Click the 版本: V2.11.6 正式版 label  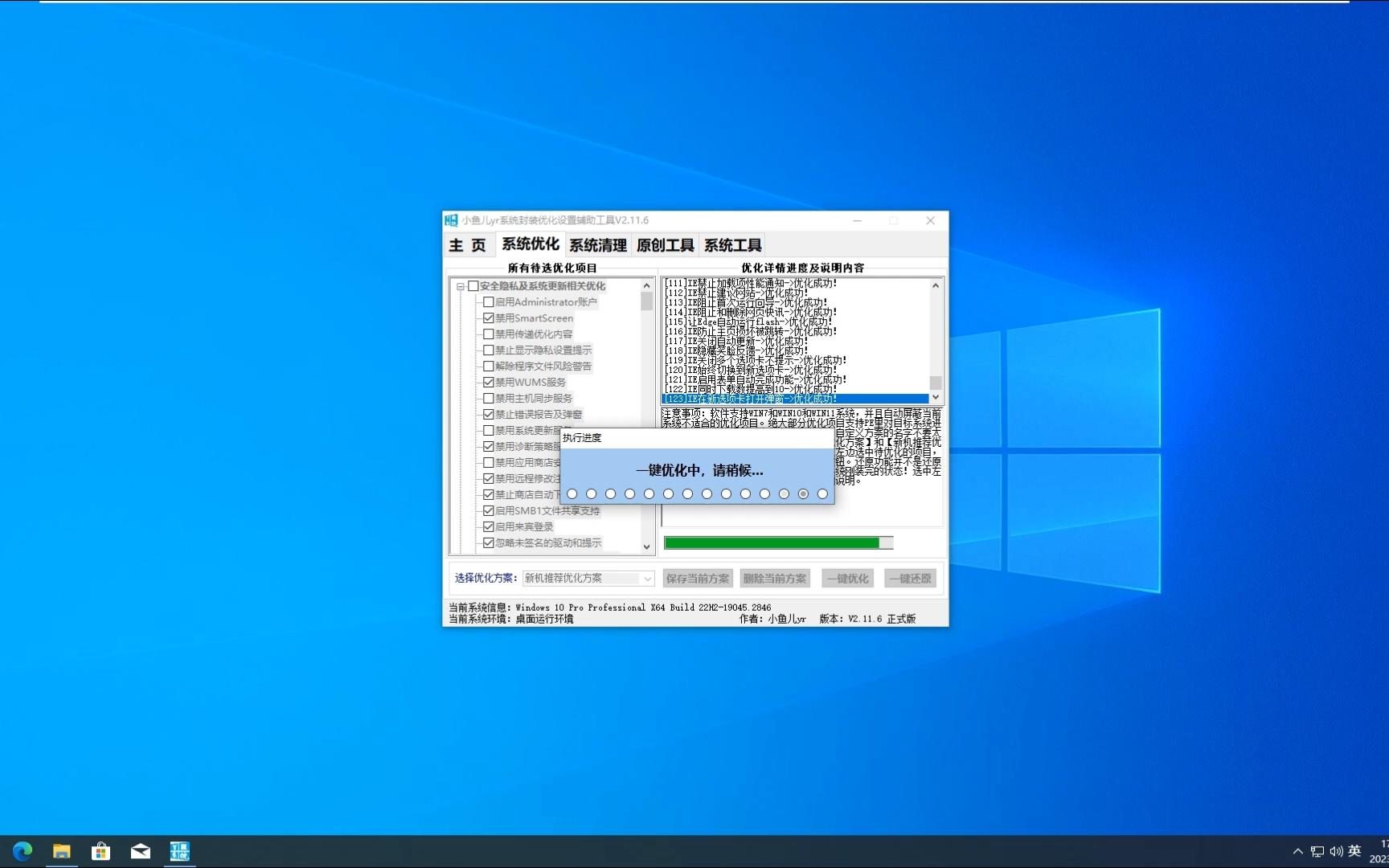tap(867, 619)
